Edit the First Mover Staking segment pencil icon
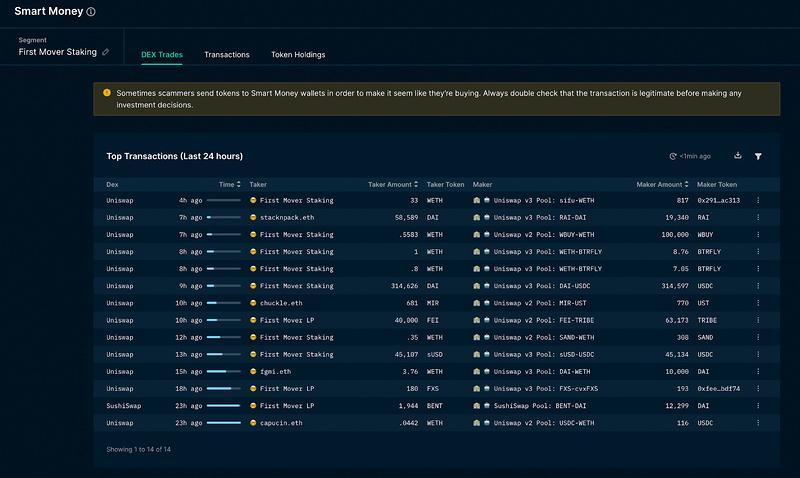800x478 pixels. (x=106, y=52)
